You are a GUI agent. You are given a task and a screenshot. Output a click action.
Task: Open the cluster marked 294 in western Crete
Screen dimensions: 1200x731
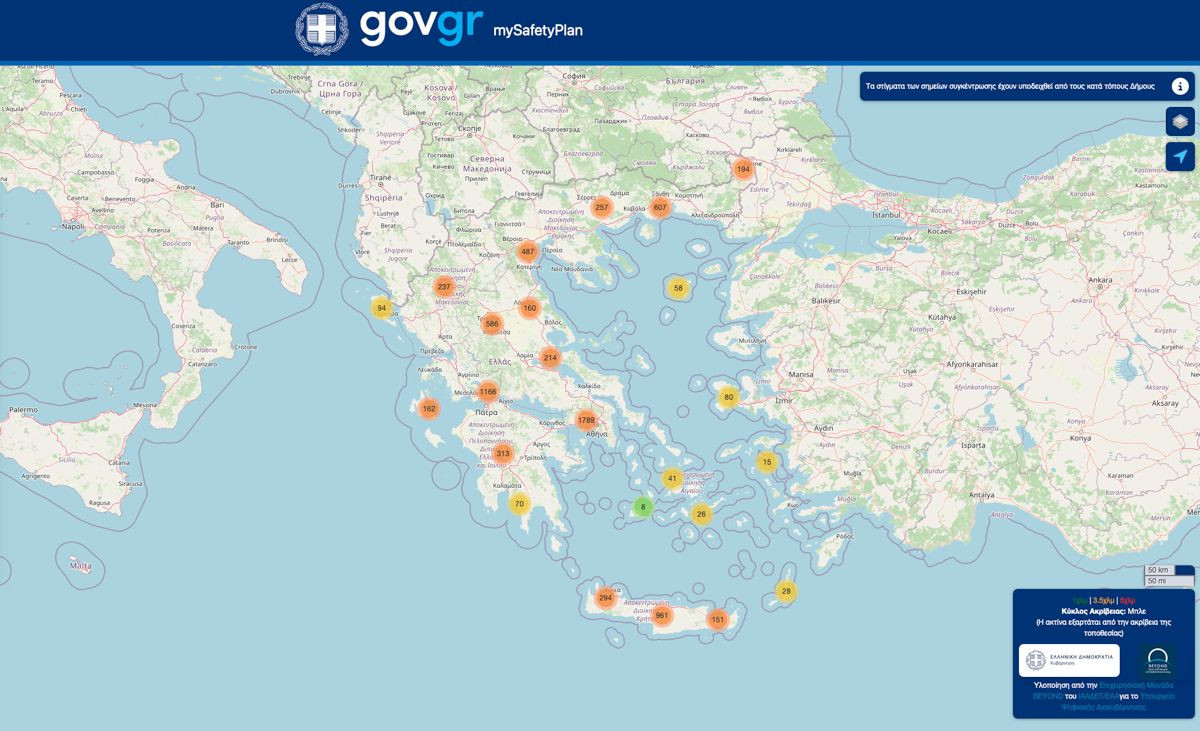click(x=605, y=598)
